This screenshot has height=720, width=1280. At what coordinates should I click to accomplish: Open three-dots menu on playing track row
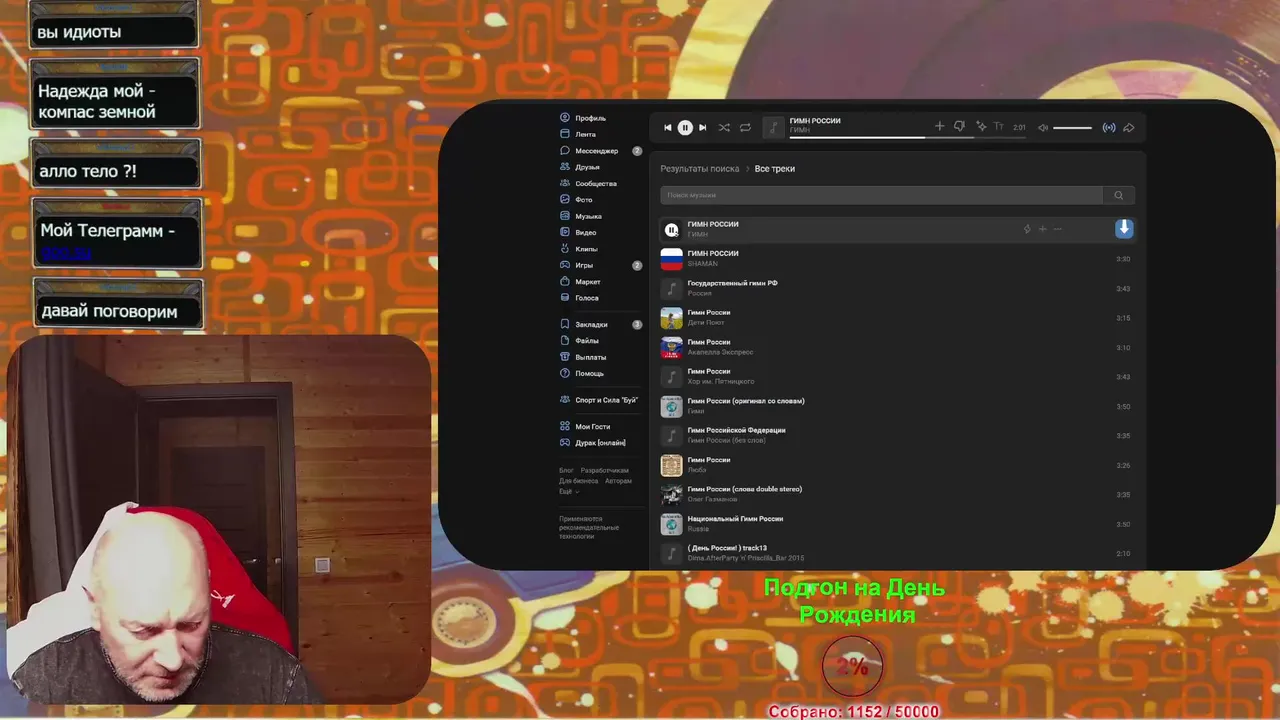tap(1058, 229)
